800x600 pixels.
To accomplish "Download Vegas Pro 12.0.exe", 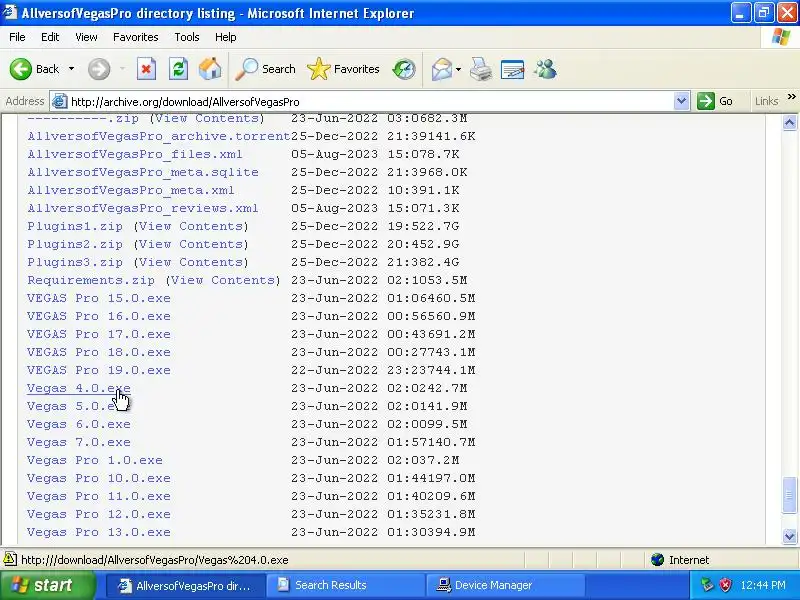I will (x=99, y=514).
